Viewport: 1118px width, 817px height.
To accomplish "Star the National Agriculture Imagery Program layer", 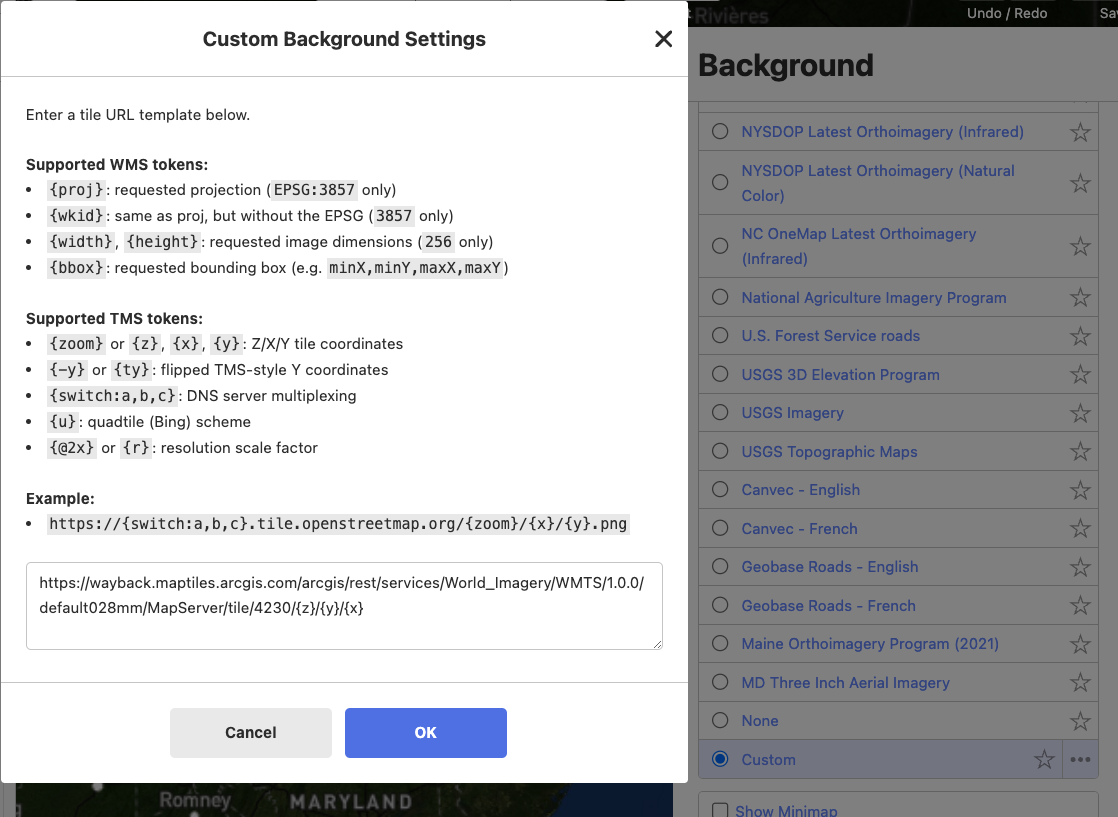I will pyautogui.click(x=1080, y=297).
